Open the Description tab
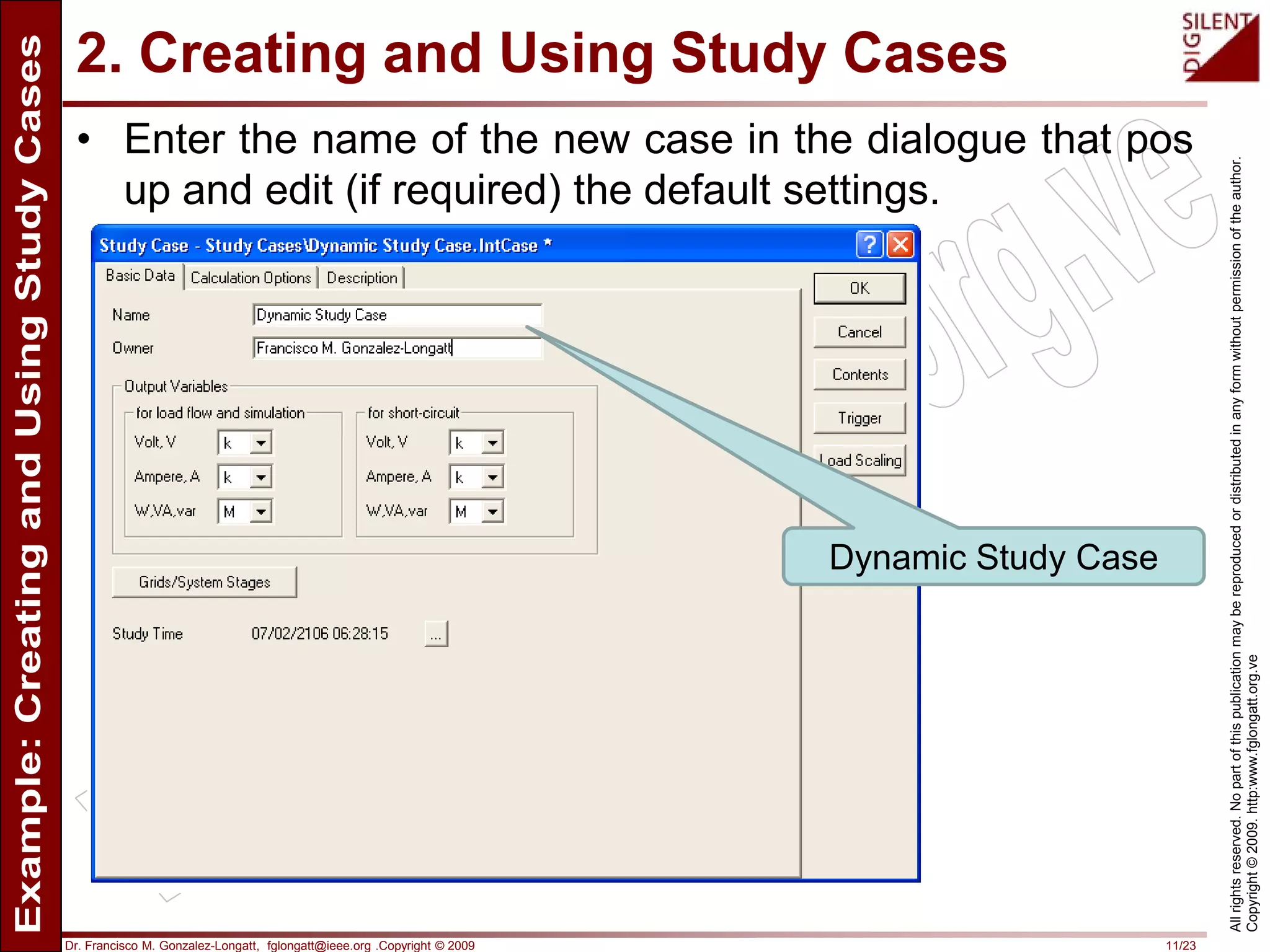Image resolution: width=1270 pixels, height=952 pixels. (362, 278)
